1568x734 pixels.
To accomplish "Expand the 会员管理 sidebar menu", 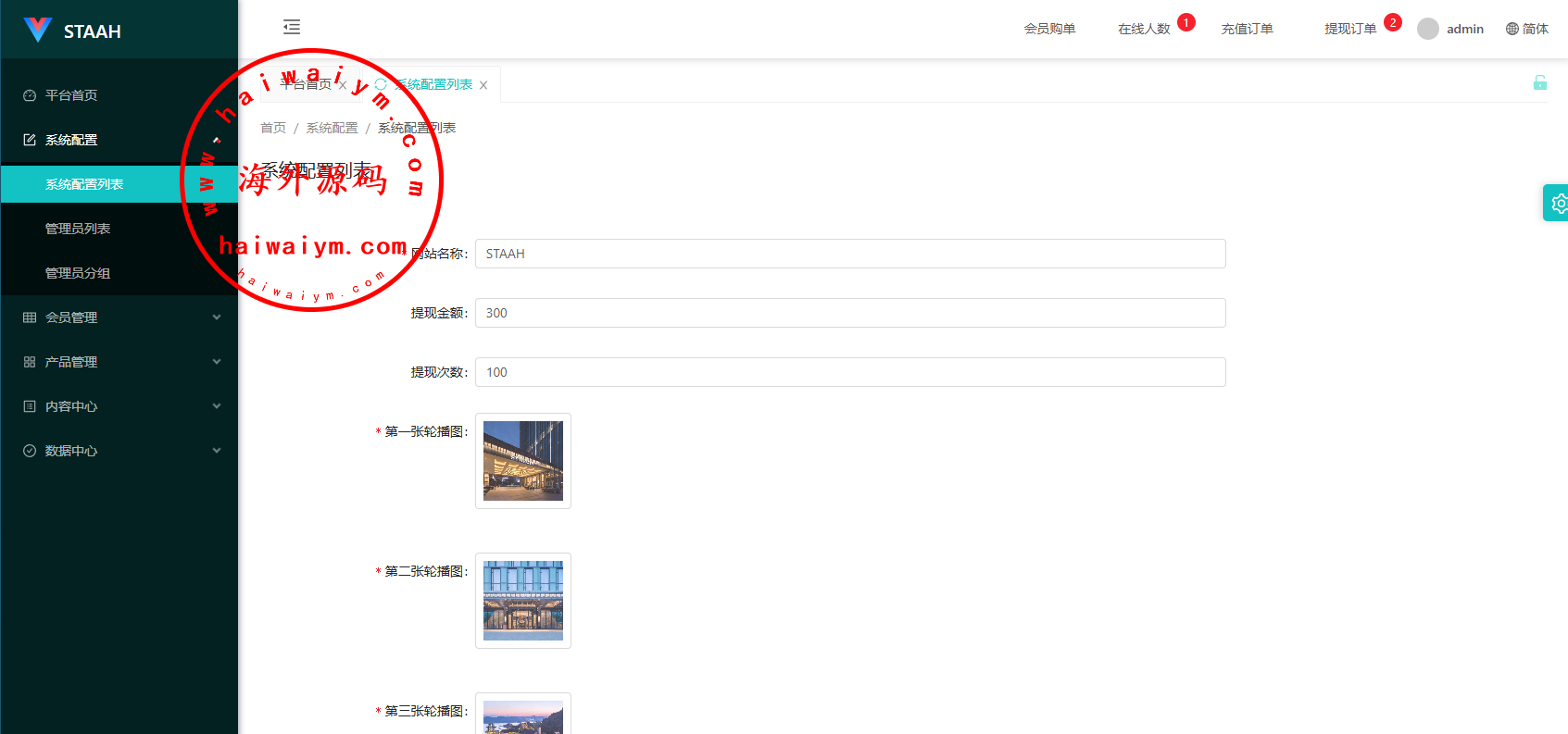I will pos(119,317).
